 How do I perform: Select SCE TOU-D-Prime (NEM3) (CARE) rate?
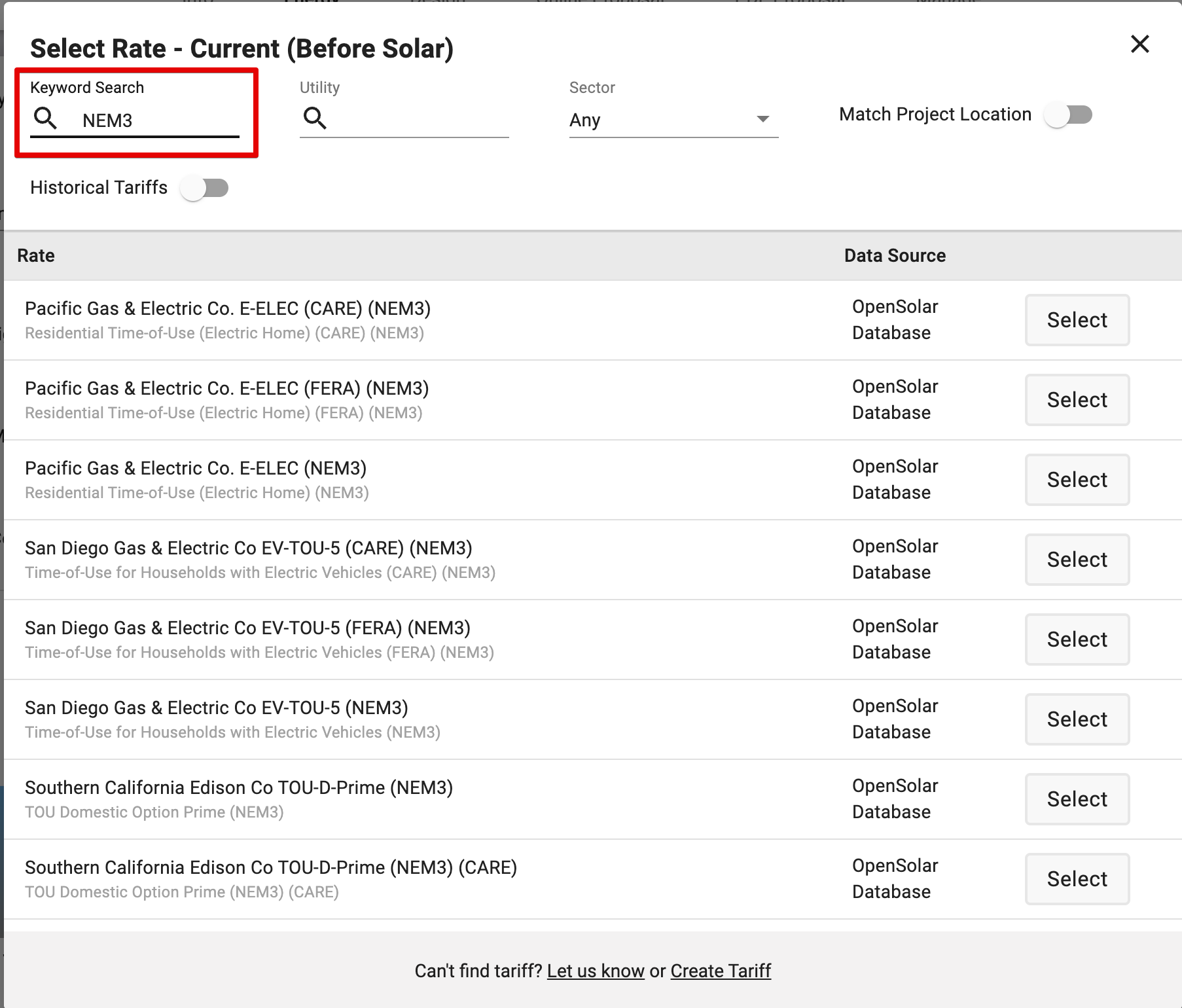(1077, 879)
